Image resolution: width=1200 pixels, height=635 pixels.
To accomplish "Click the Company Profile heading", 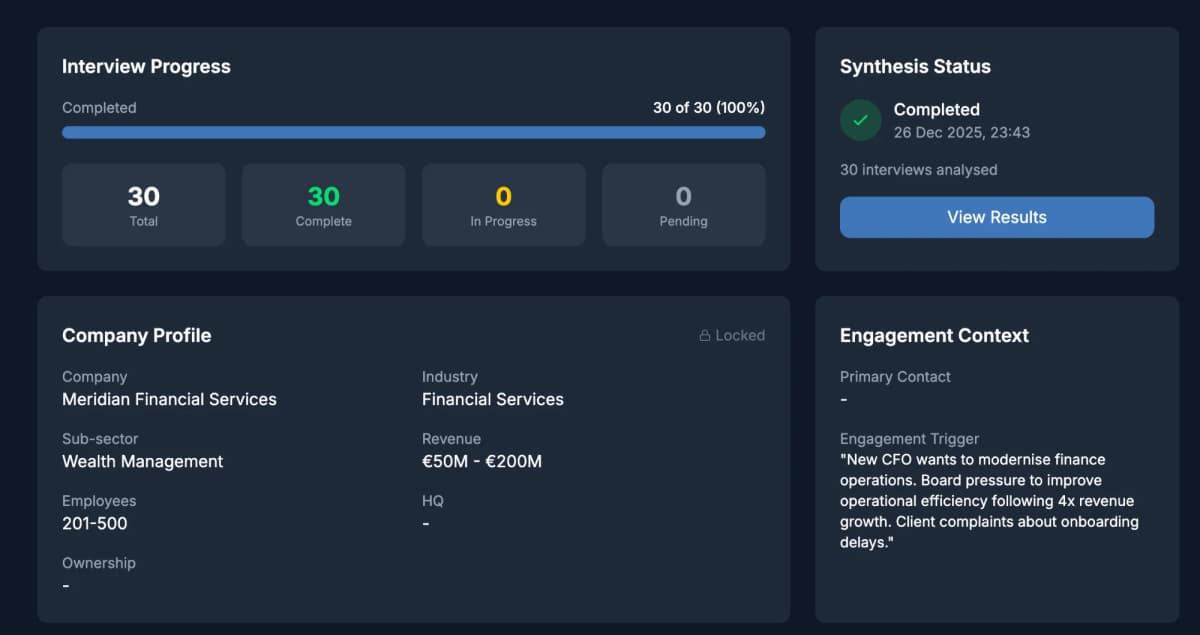I will point(136,336).
